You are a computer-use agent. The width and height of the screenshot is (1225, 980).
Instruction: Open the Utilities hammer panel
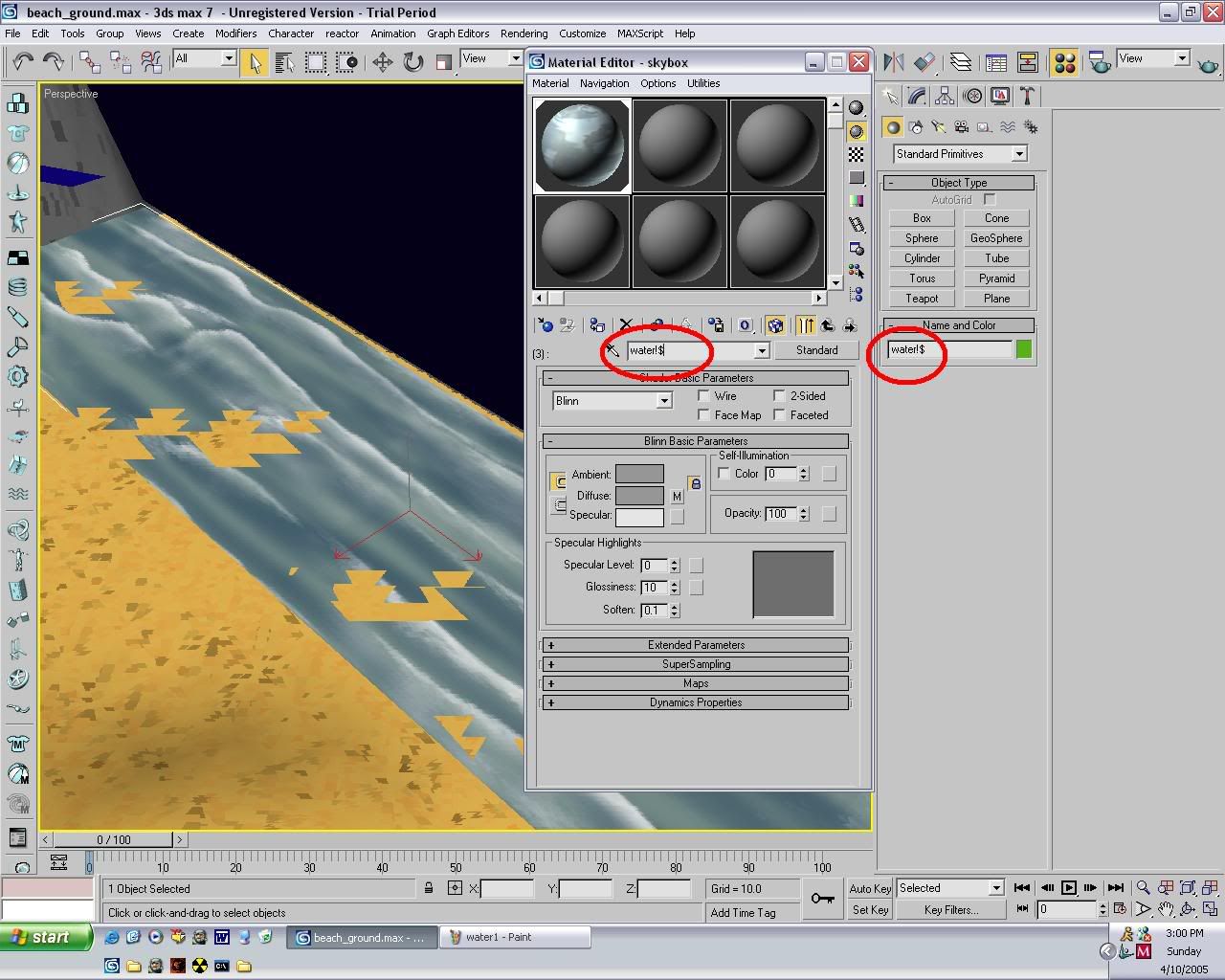pyautogui.click(x=1027, y=96)
